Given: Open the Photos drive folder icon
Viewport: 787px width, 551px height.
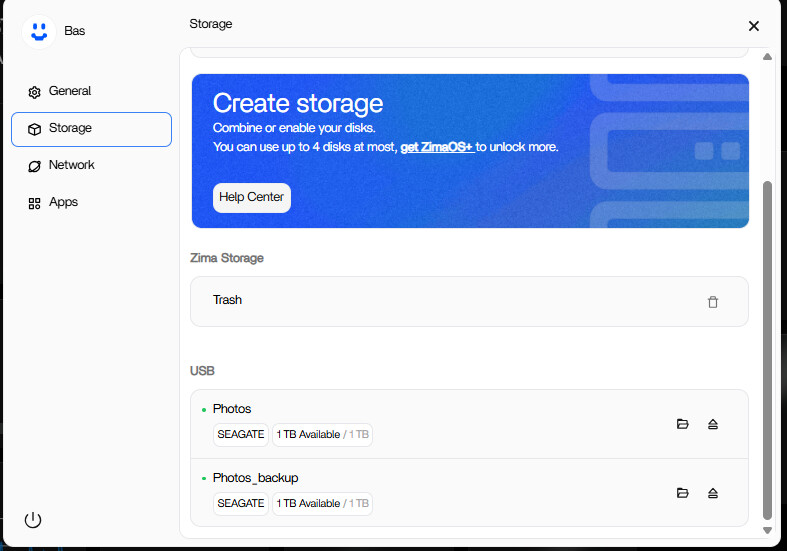Looking at the screenshot, I should [683, 424].
